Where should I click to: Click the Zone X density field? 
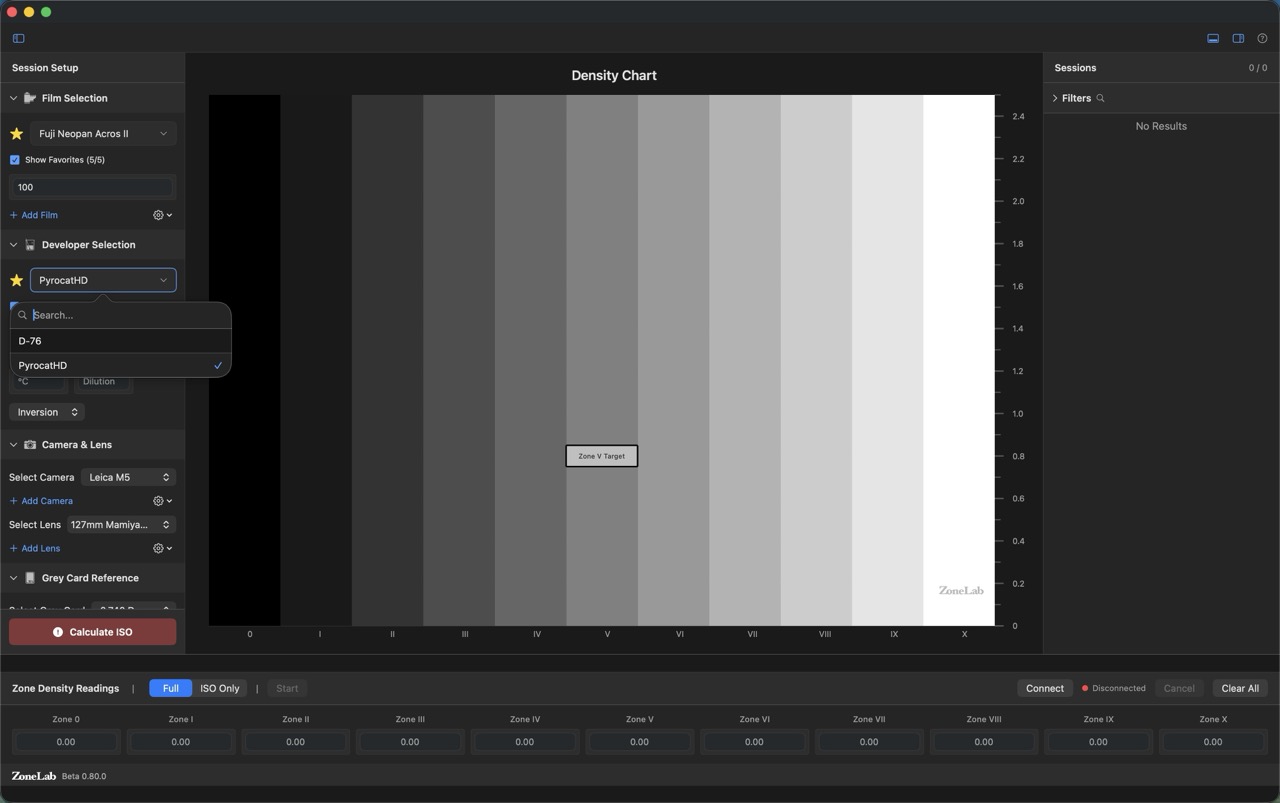(1213, 742)
